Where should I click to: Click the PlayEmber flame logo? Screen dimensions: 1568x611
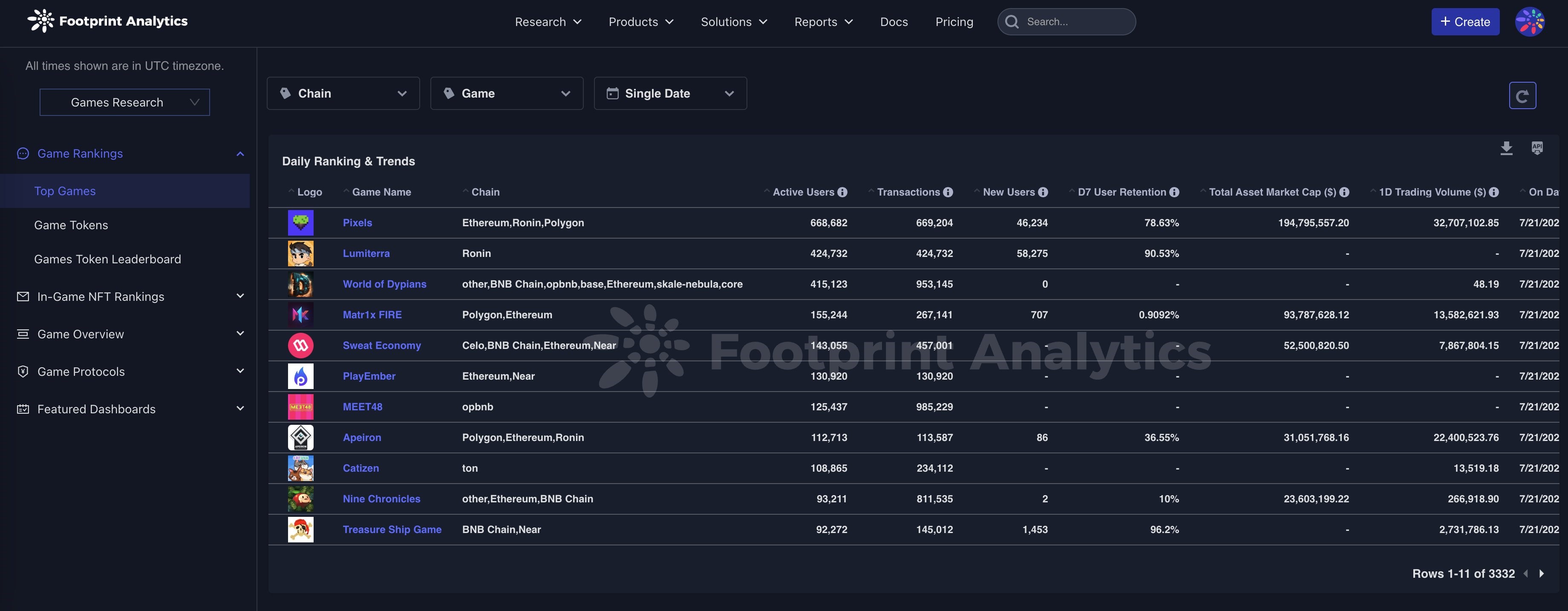tap(301, 376)
